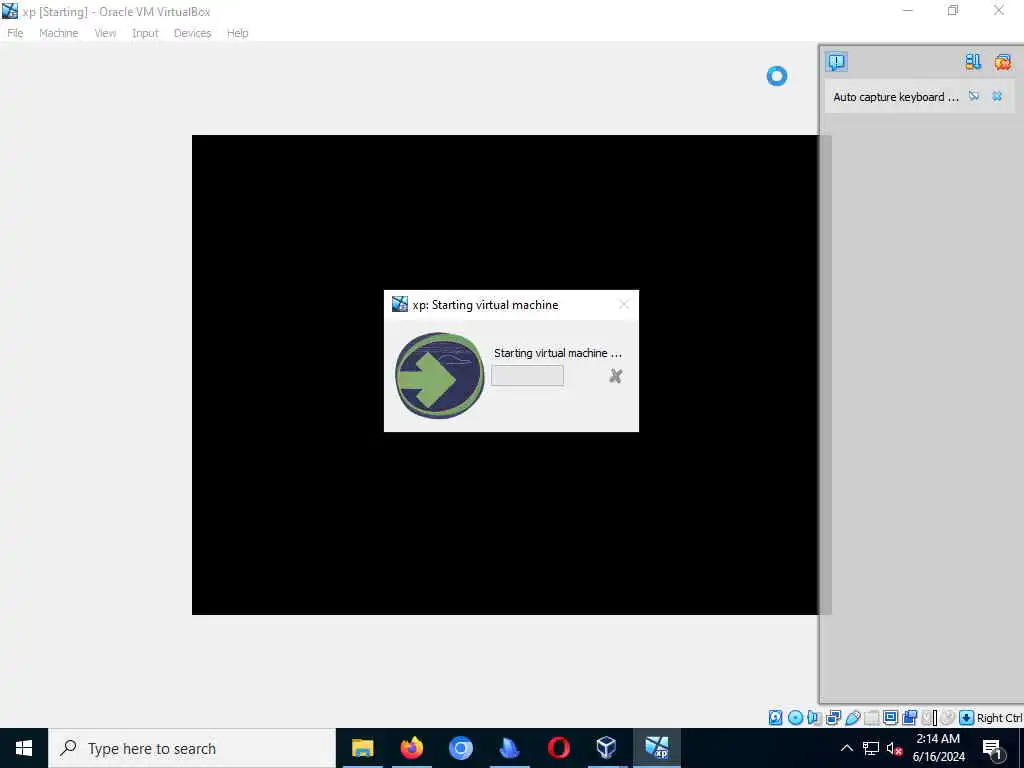Open the Windows Action Center notifications
The height and width of the screenshot is (768, 1024).
tap(993, 748)
